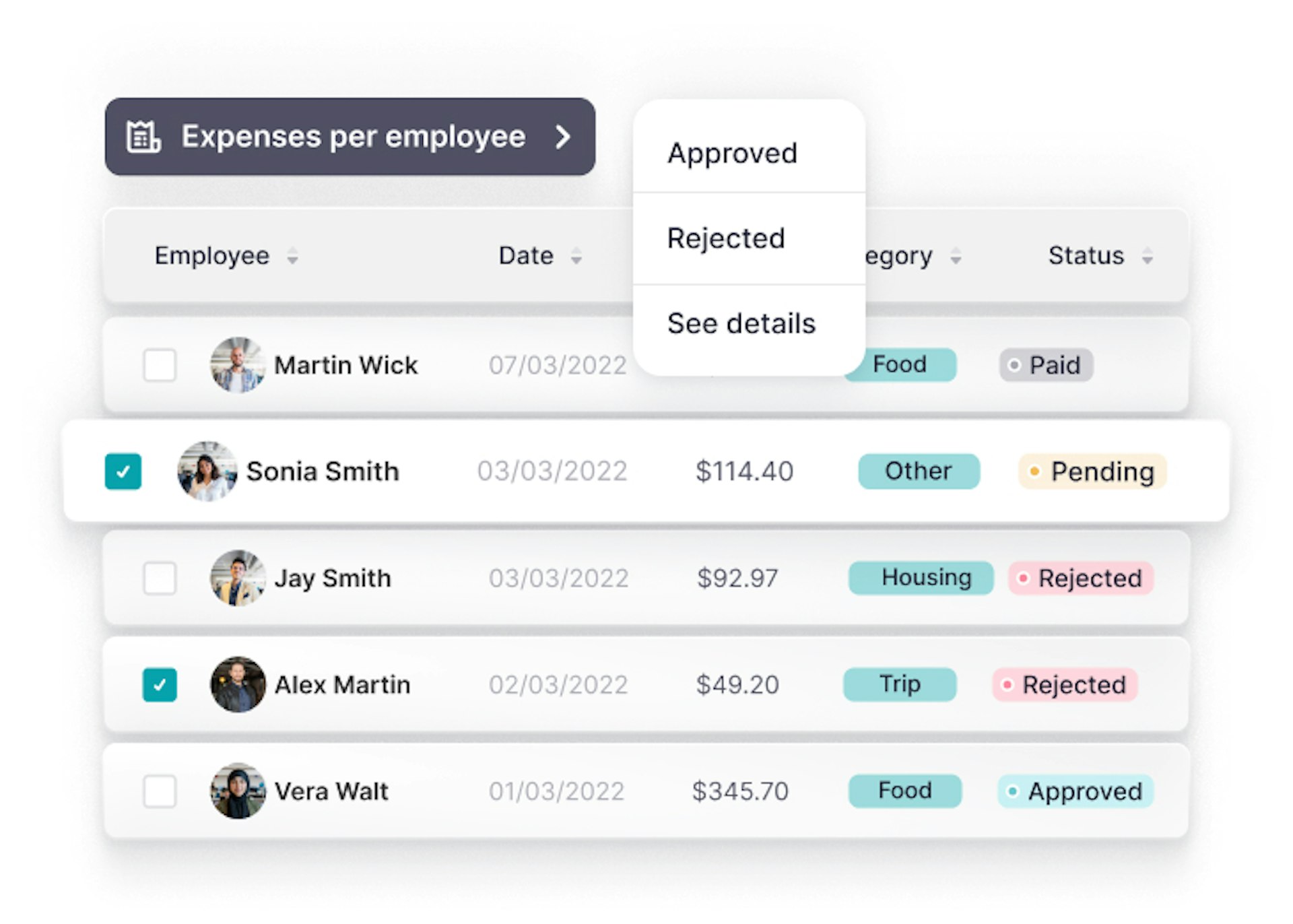Click the receipt icon on Expenses per employee
Image resolution: width=1293 pixels, height=924 pixels.
(x=143, y=137)
